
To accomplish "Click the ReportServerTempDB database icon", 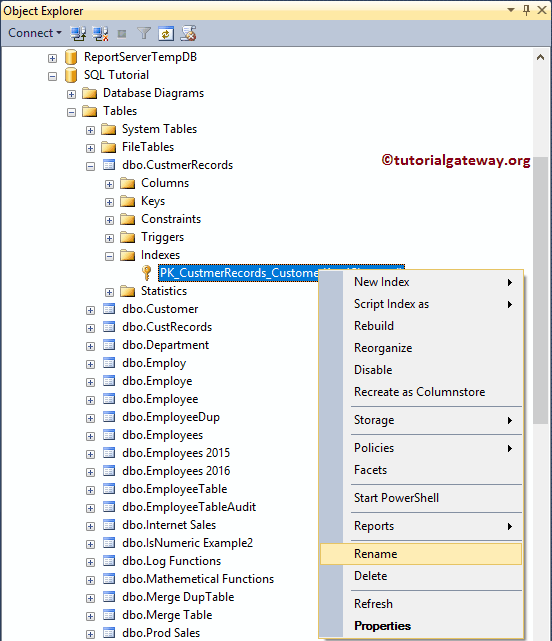I will [71, 57].
